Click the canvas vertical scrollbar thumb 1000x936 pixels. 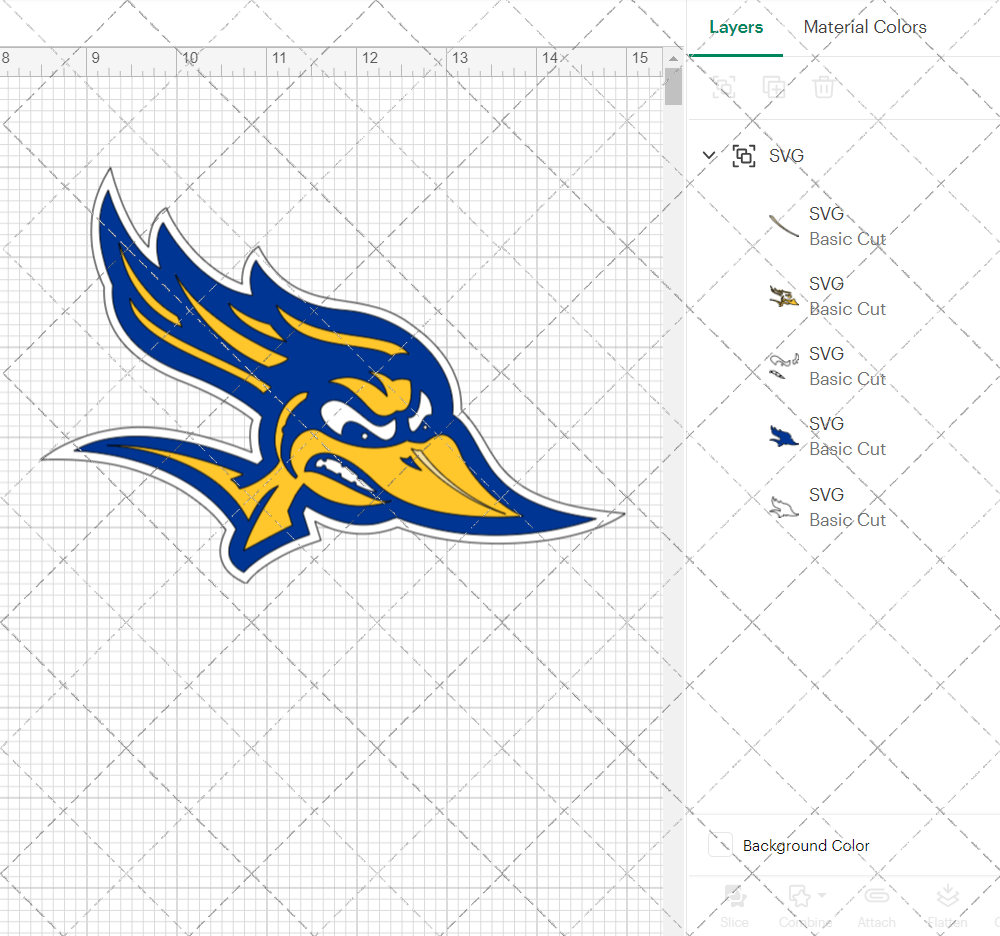[673, 85]
